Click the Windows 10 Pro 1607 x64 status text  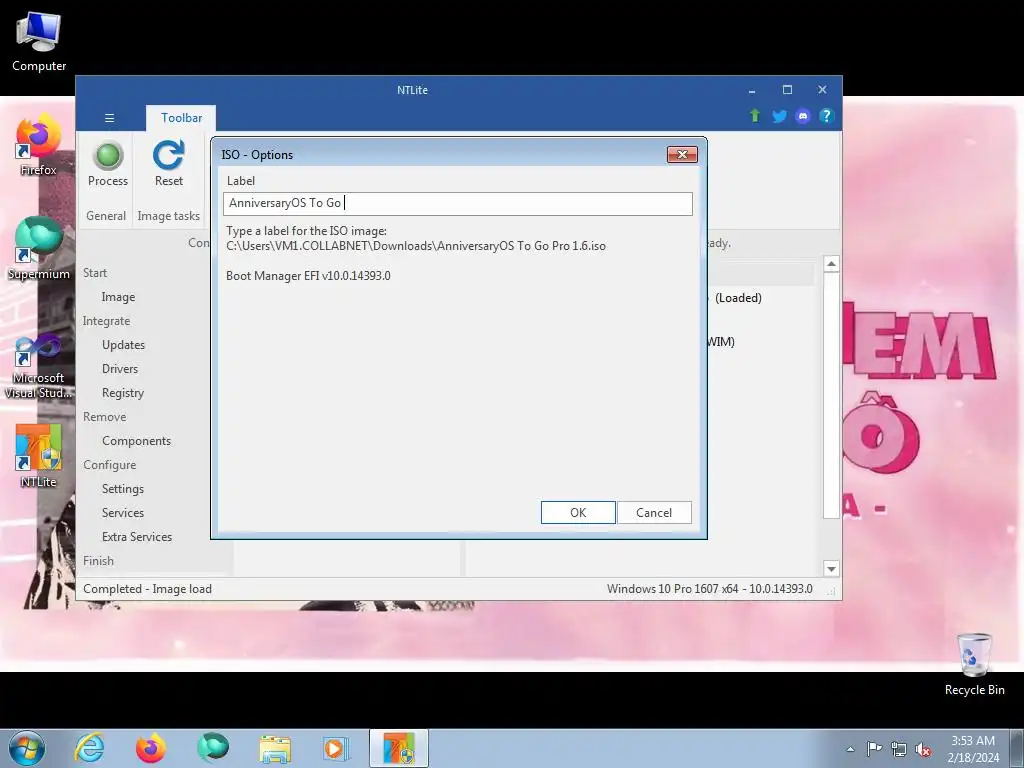(710, 589)
